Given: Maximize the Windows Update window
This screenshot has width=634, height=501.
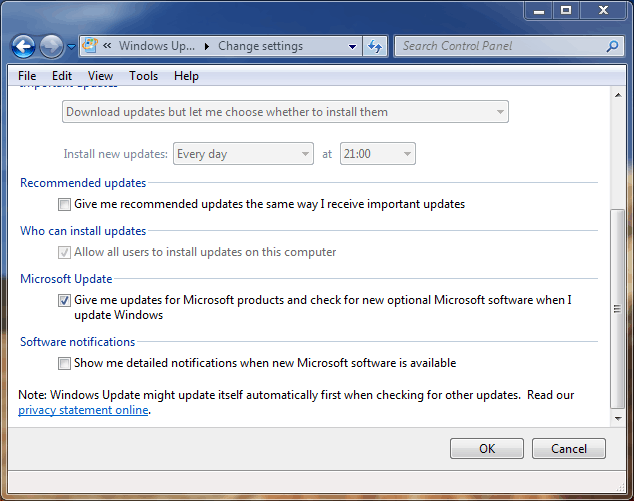Looking at the screenshot, I should tap(566, 11).
